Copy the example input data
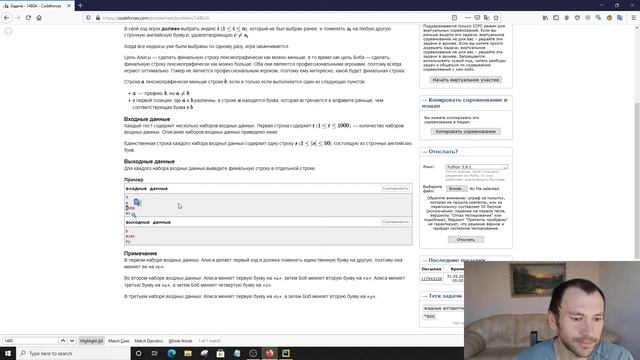 [395, 188]
